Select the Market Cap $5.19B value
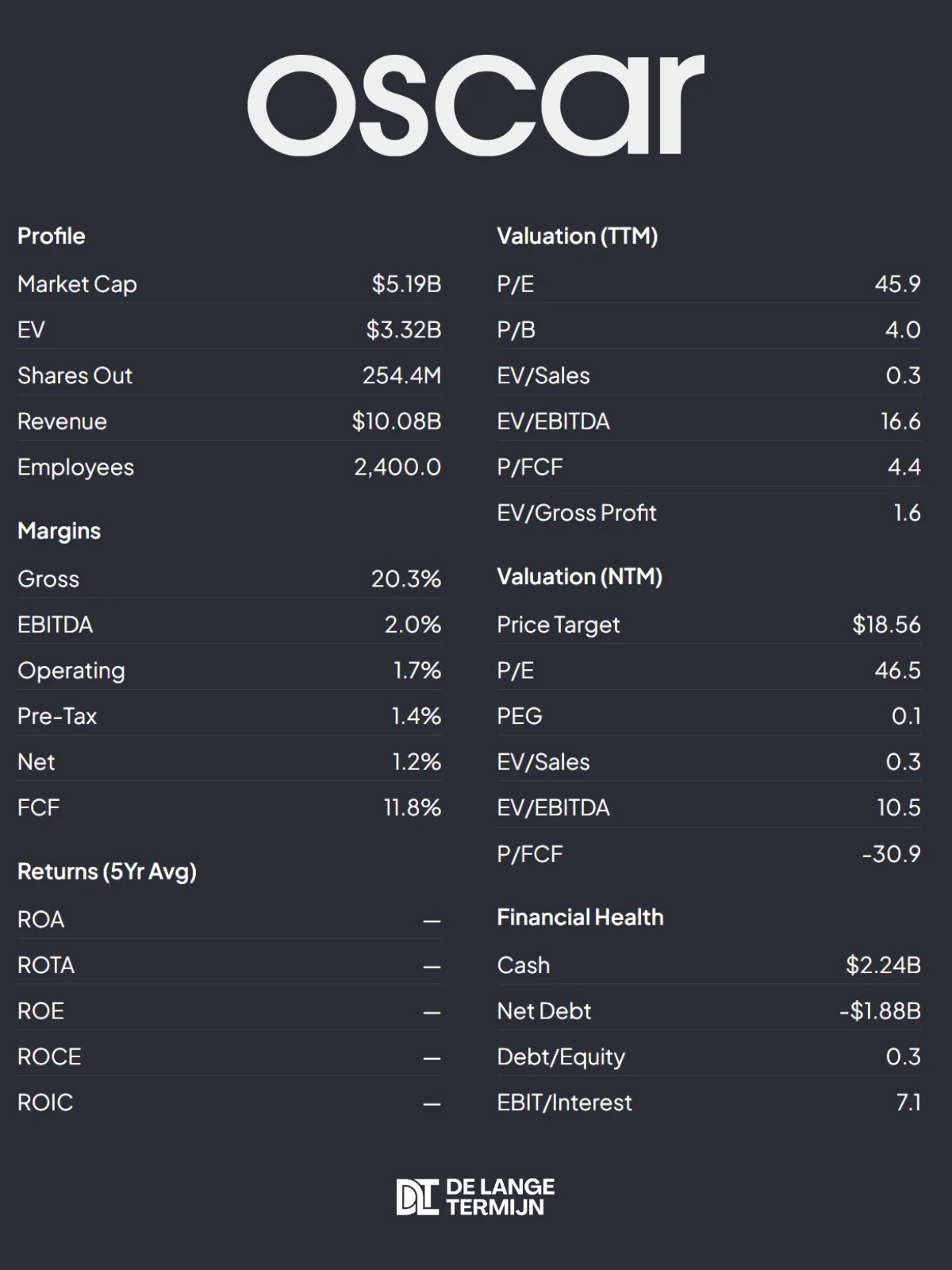 click(406, 283)
